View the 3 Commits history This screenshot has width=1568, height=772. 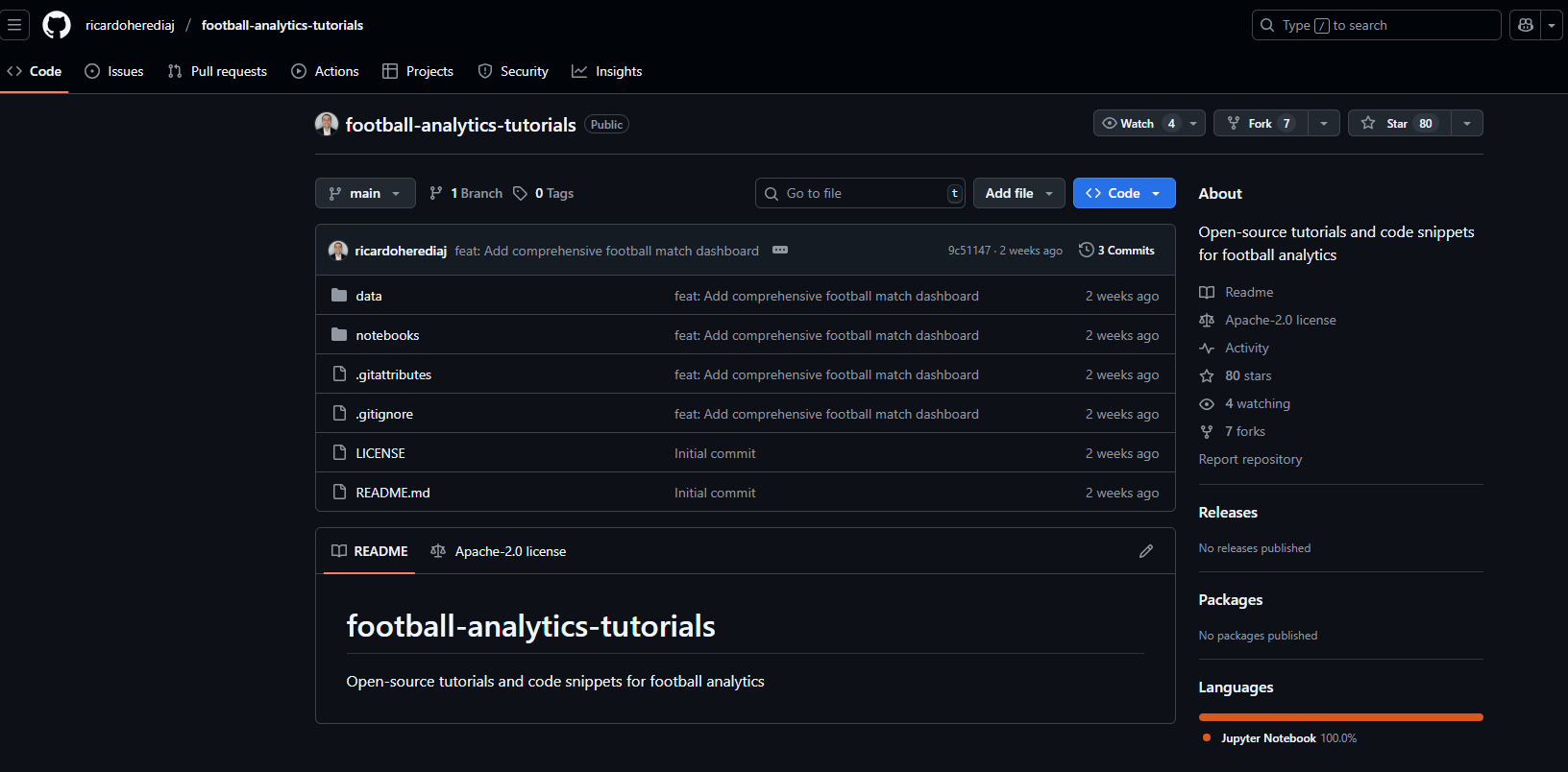(x=1116, y=251)
